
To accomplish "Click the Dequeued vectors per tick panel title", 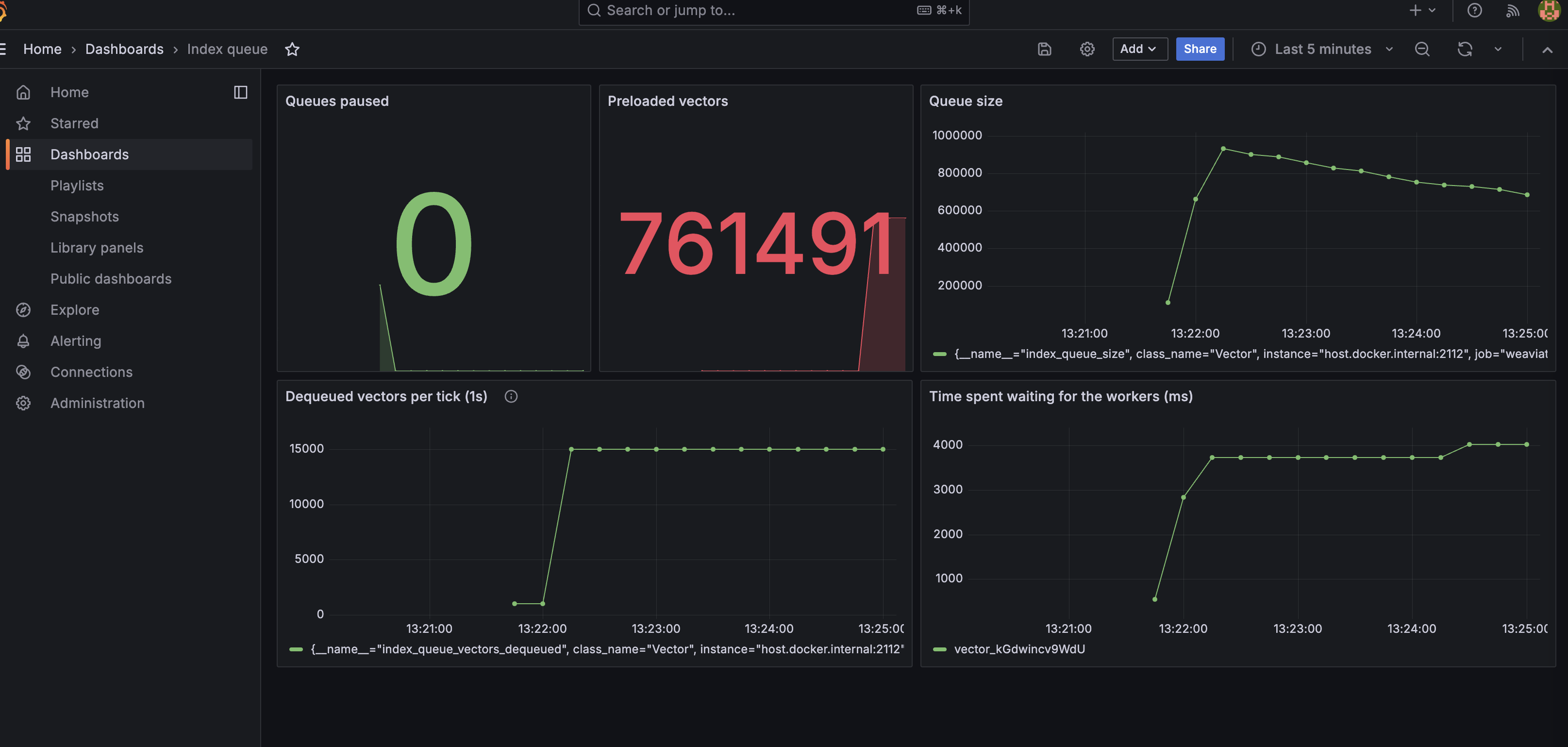I will pos(386,396).
